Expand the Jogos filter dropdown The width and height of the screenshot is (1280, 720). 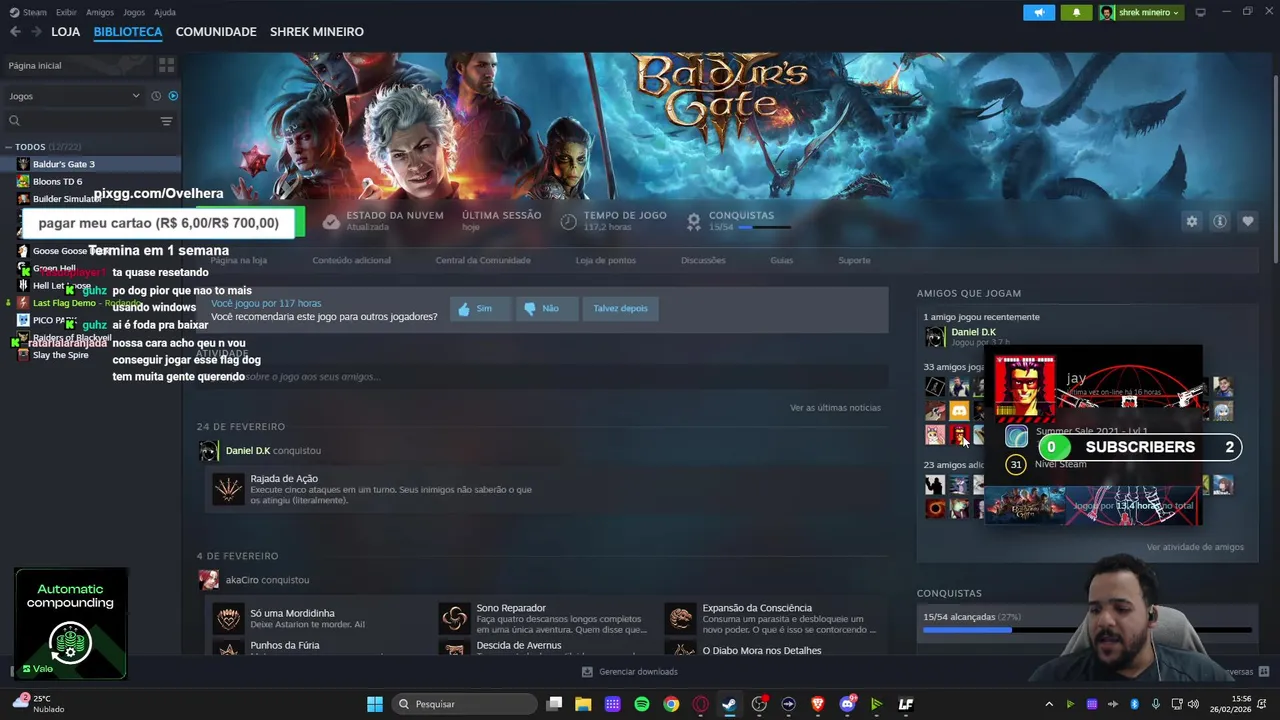pyautogui.click(x=75, y=96)
